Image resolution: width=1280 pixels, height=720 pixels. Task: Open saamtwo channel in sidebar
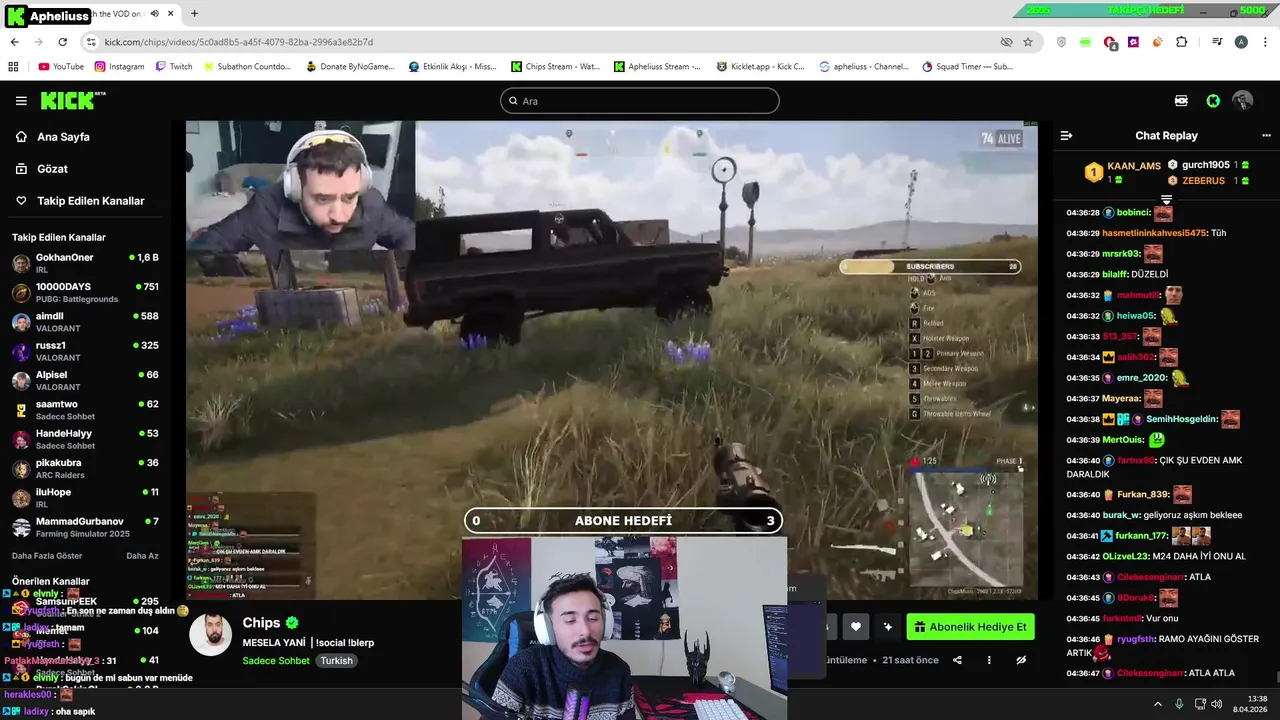tap(85, 410)
